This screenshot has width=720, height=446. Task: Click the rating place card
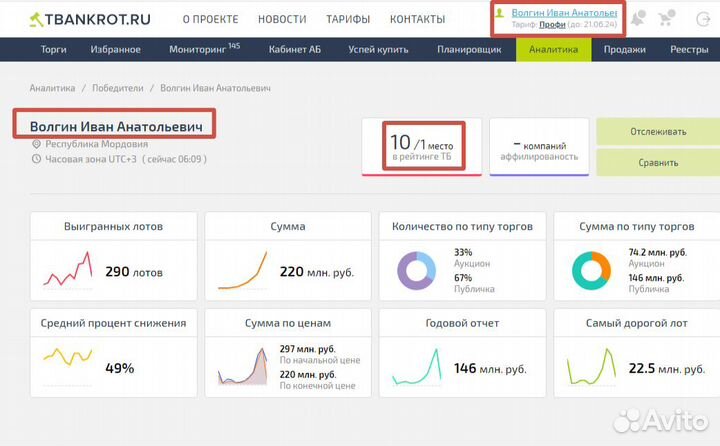point(421,146)
